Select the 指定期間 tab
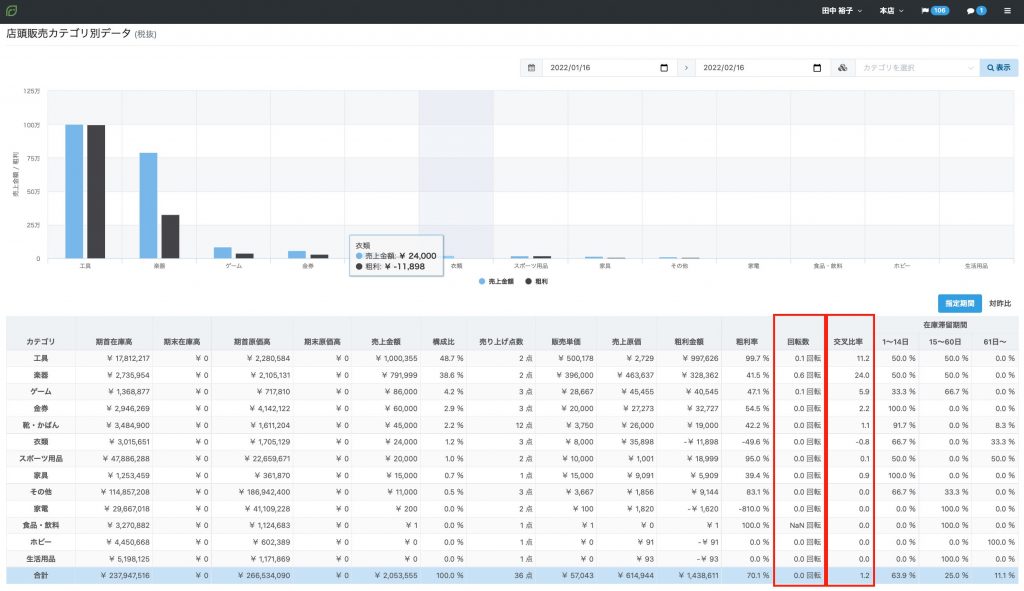 tap(958, 303)
